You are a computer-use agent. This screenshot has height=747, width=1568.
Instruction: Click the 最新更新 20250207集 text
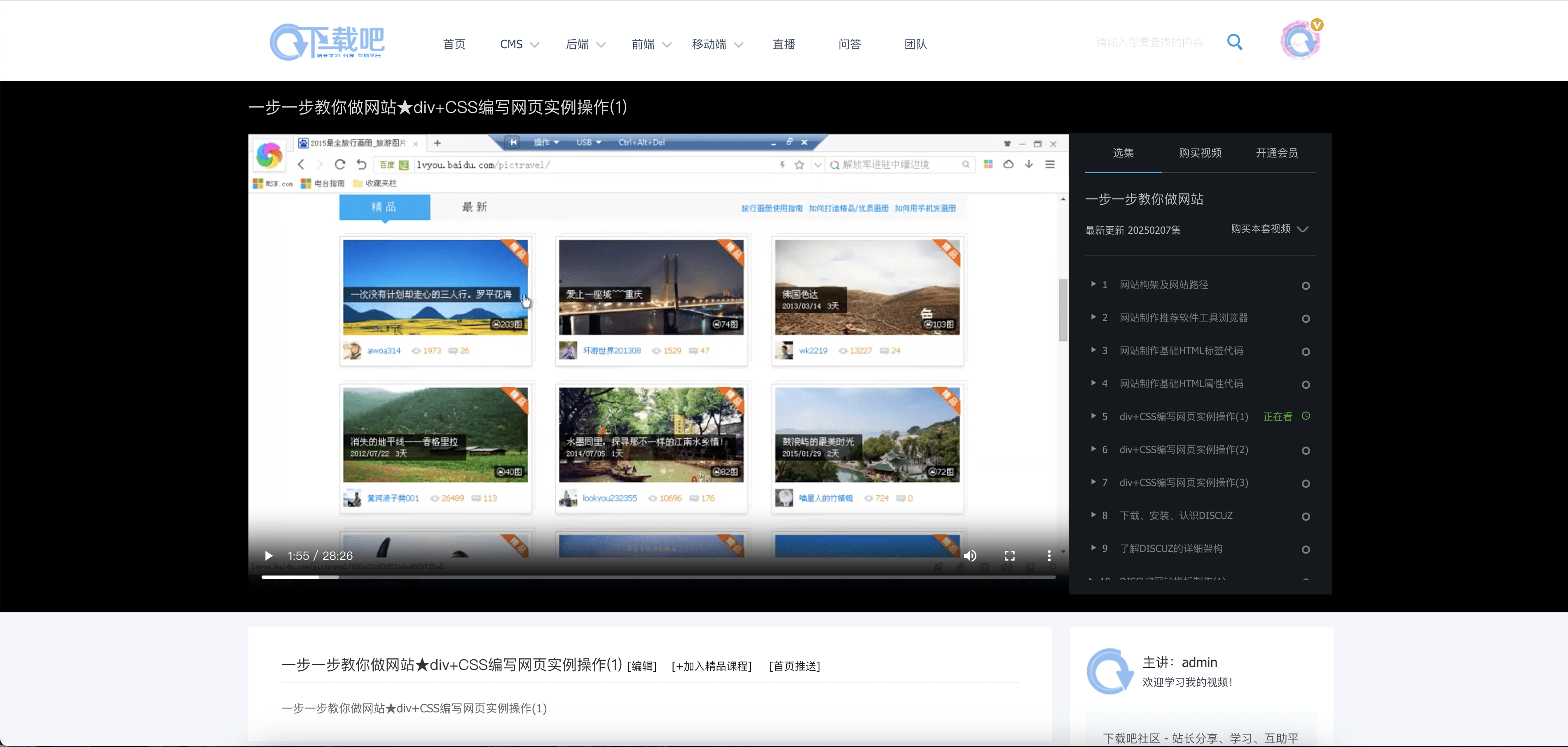coord(1133,230)
